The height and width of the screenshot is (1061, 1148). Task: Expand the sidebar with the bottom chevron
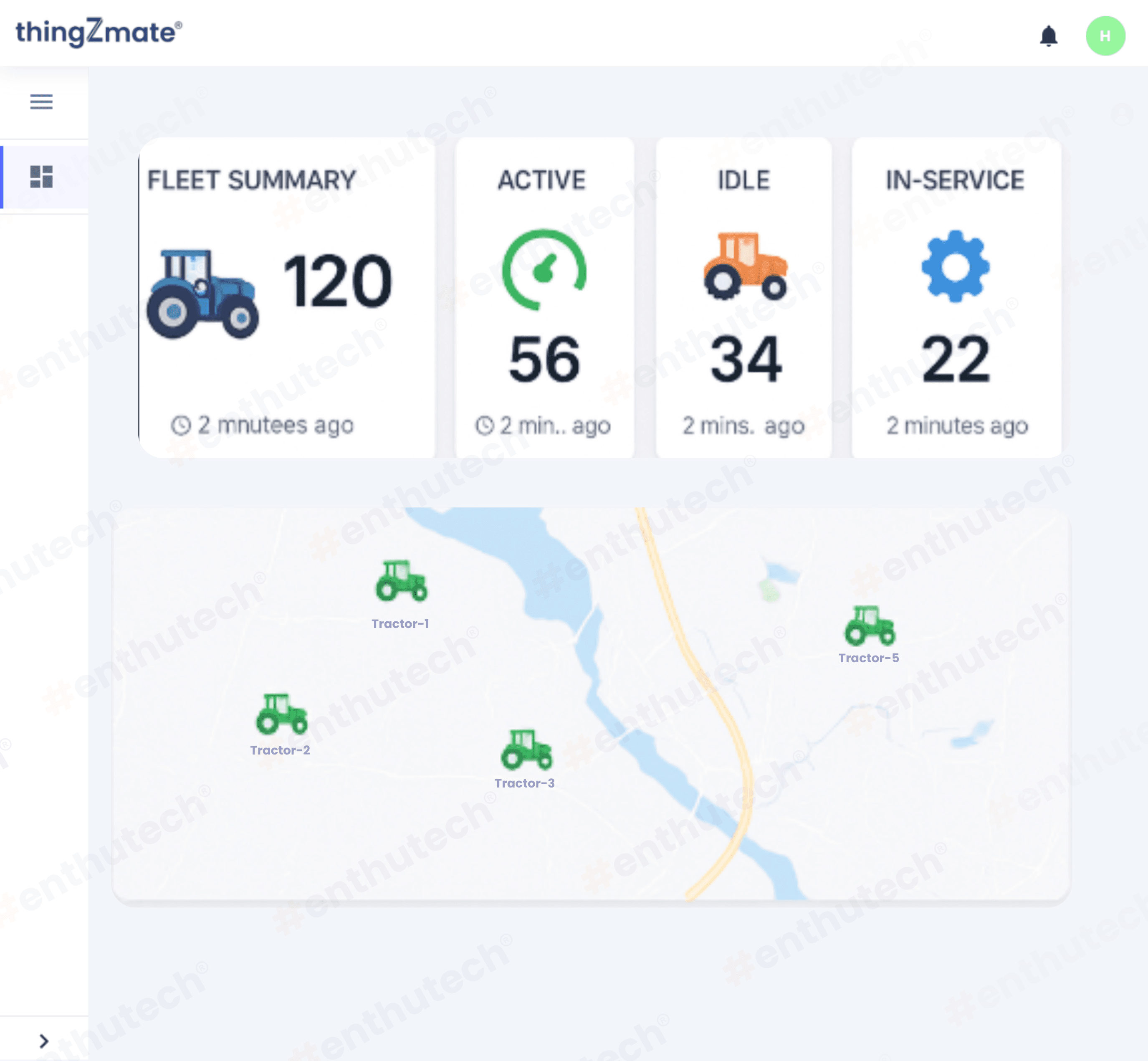pos(43,1041)
